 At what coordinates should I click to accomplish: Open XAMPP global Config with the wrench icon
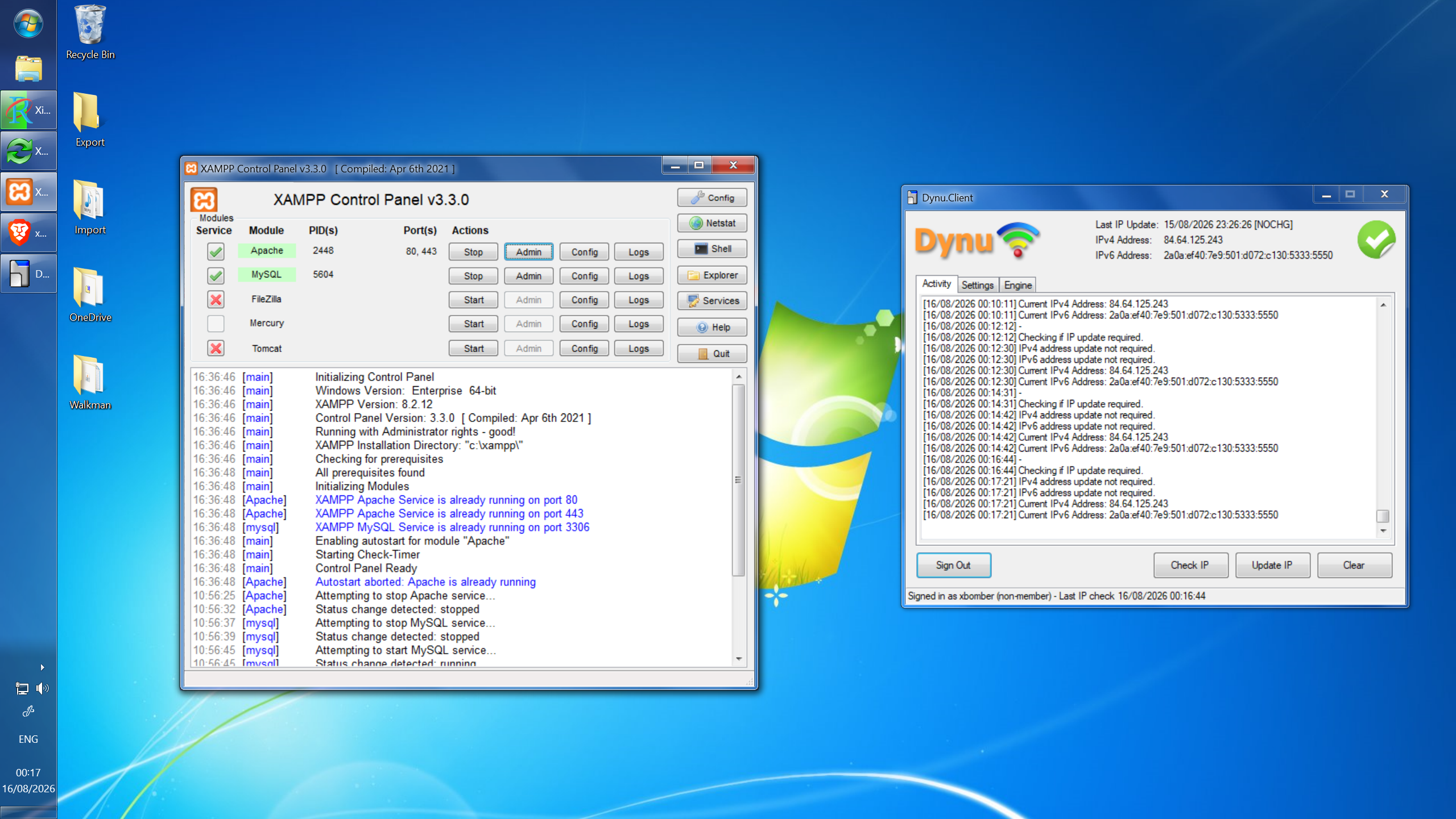(712, 198)
